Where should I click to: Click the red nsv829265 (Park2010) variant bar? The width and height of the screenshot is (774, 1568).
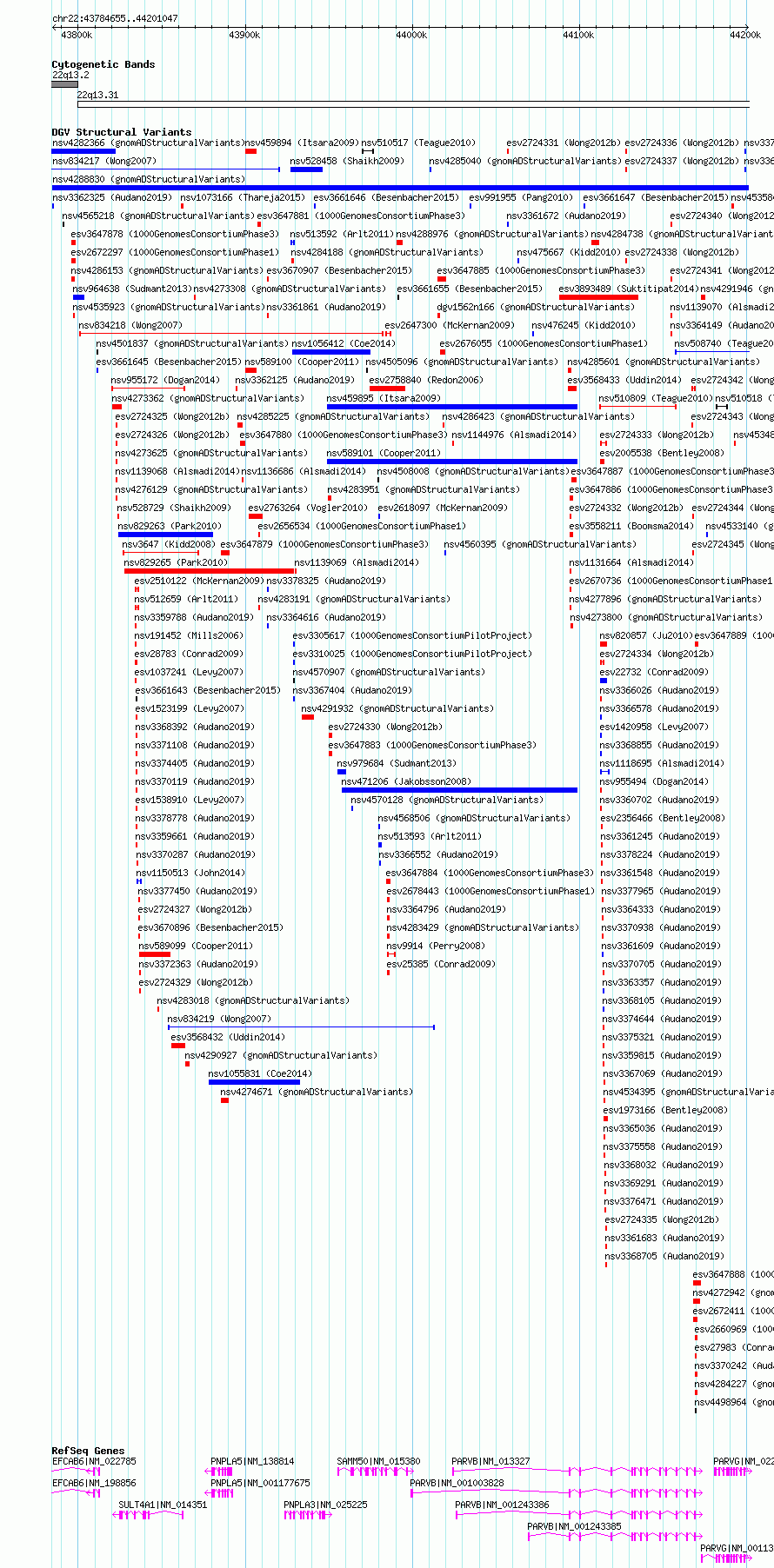pos(210,571)
